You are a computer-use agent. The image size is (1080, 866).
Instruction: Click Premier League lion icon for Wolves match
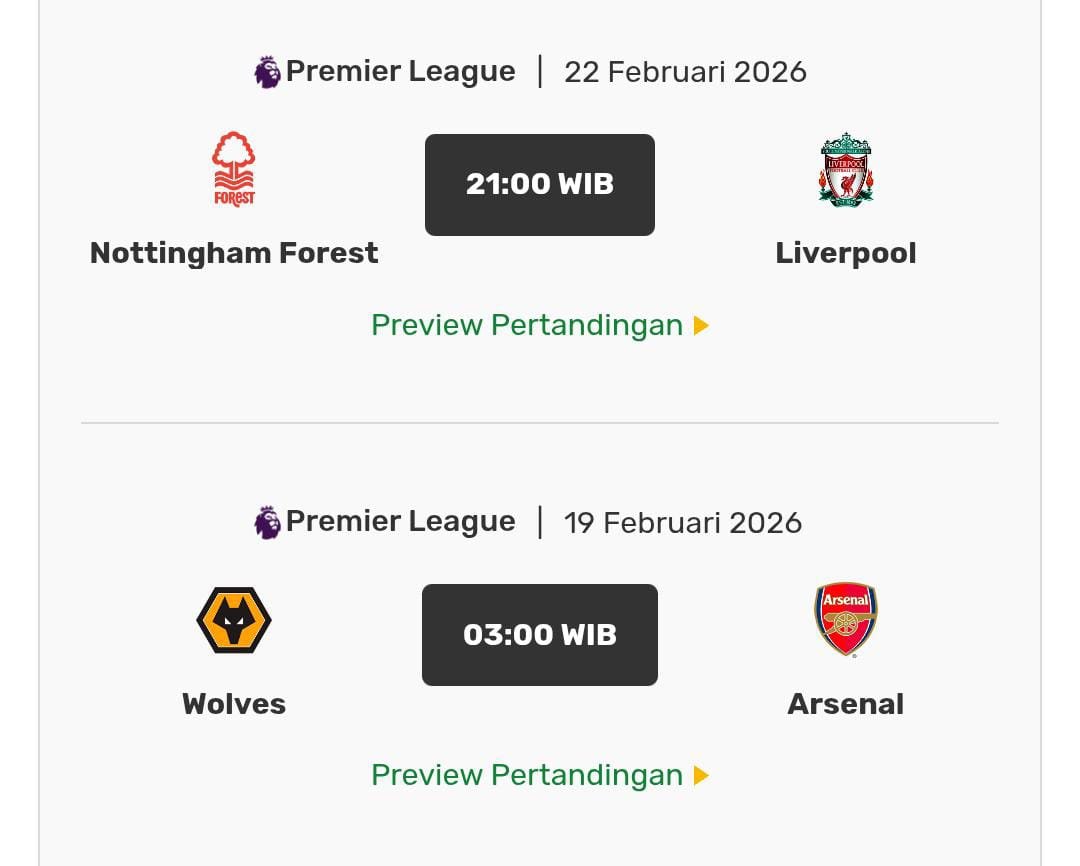coord(267,522)
